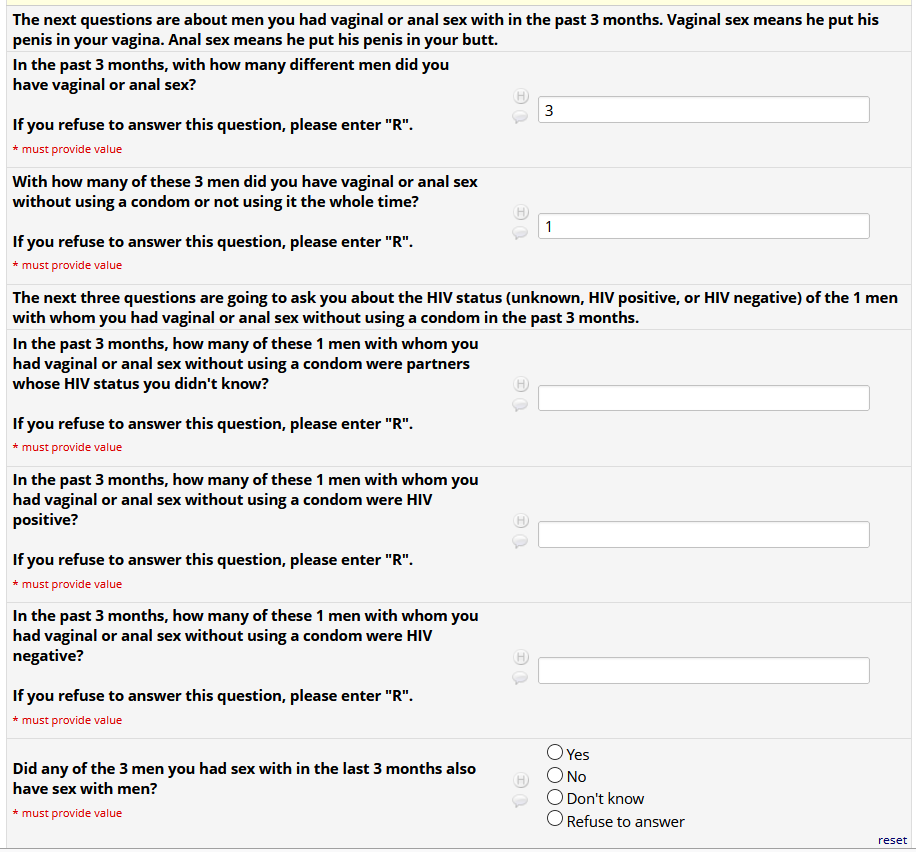Screen dimensions: 916x852
Task: Choose the 'Don't know' radio option
Action: click(555, 798)
